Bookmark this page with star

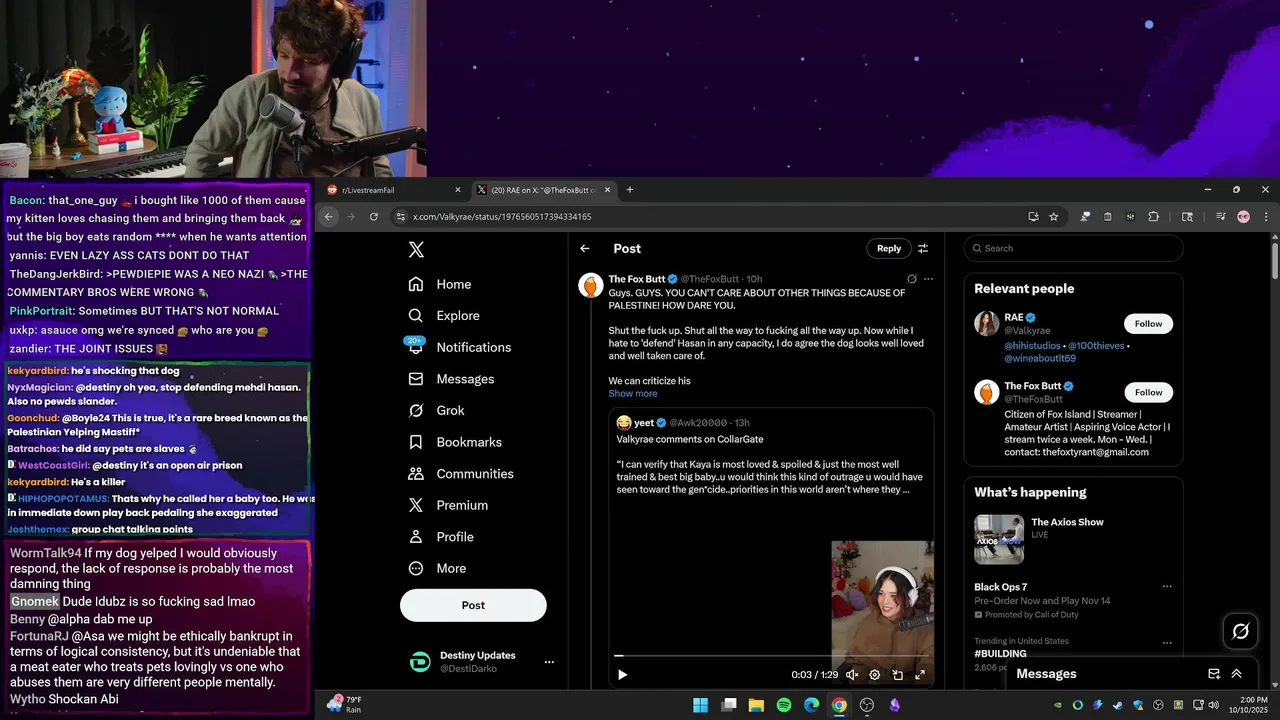(1054, 217)
